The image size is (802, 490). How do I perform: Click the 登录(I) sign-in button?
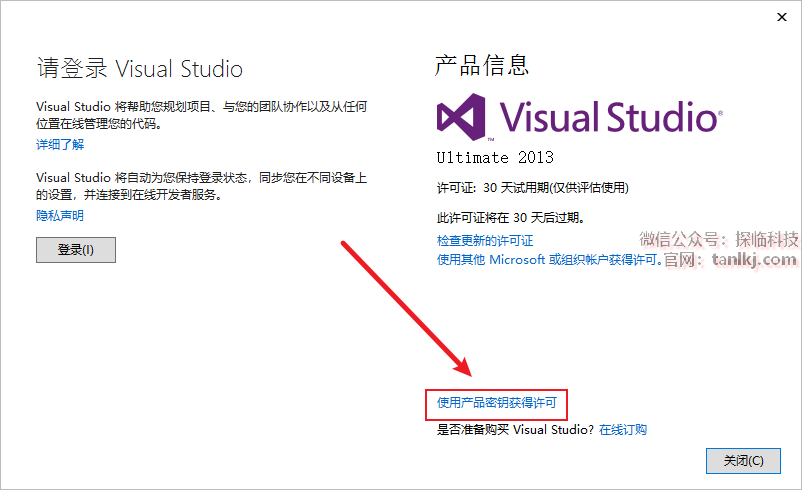76,250
